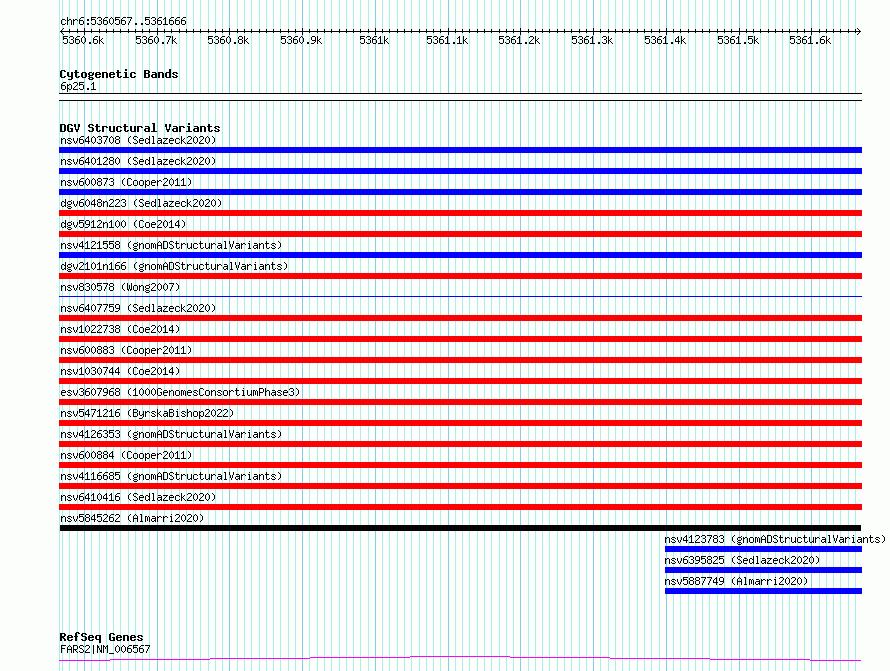Click the RefSeq Genes track title

[x=101, y=637]
